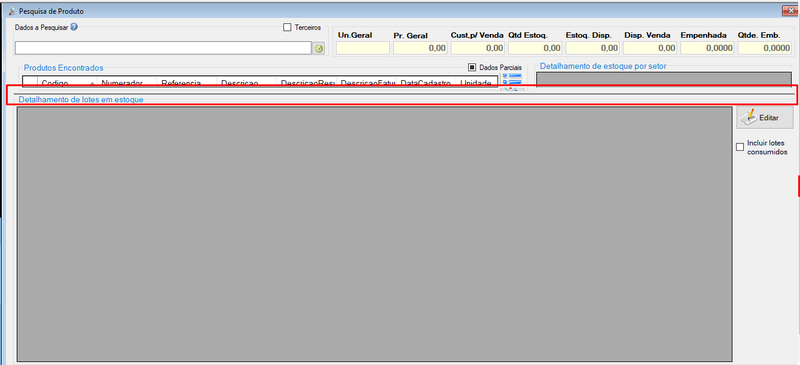Check Incluir lotes consumidos

click(x=740, y=148)
